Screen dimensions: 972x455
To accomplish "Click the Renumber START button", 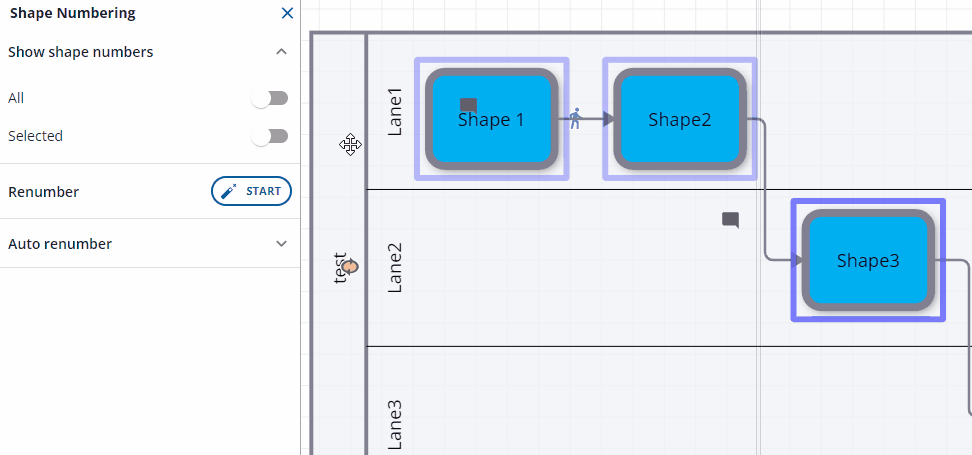I will [x=252, y=191].
